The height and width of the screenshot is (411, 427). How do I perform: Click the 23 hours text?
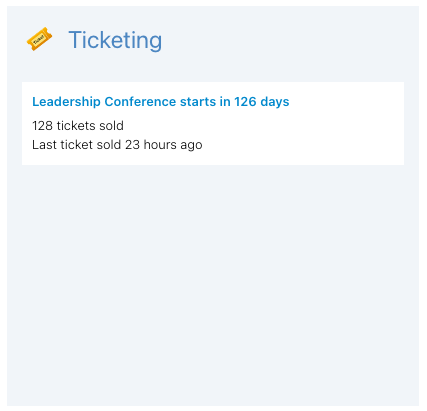point(151,145)
